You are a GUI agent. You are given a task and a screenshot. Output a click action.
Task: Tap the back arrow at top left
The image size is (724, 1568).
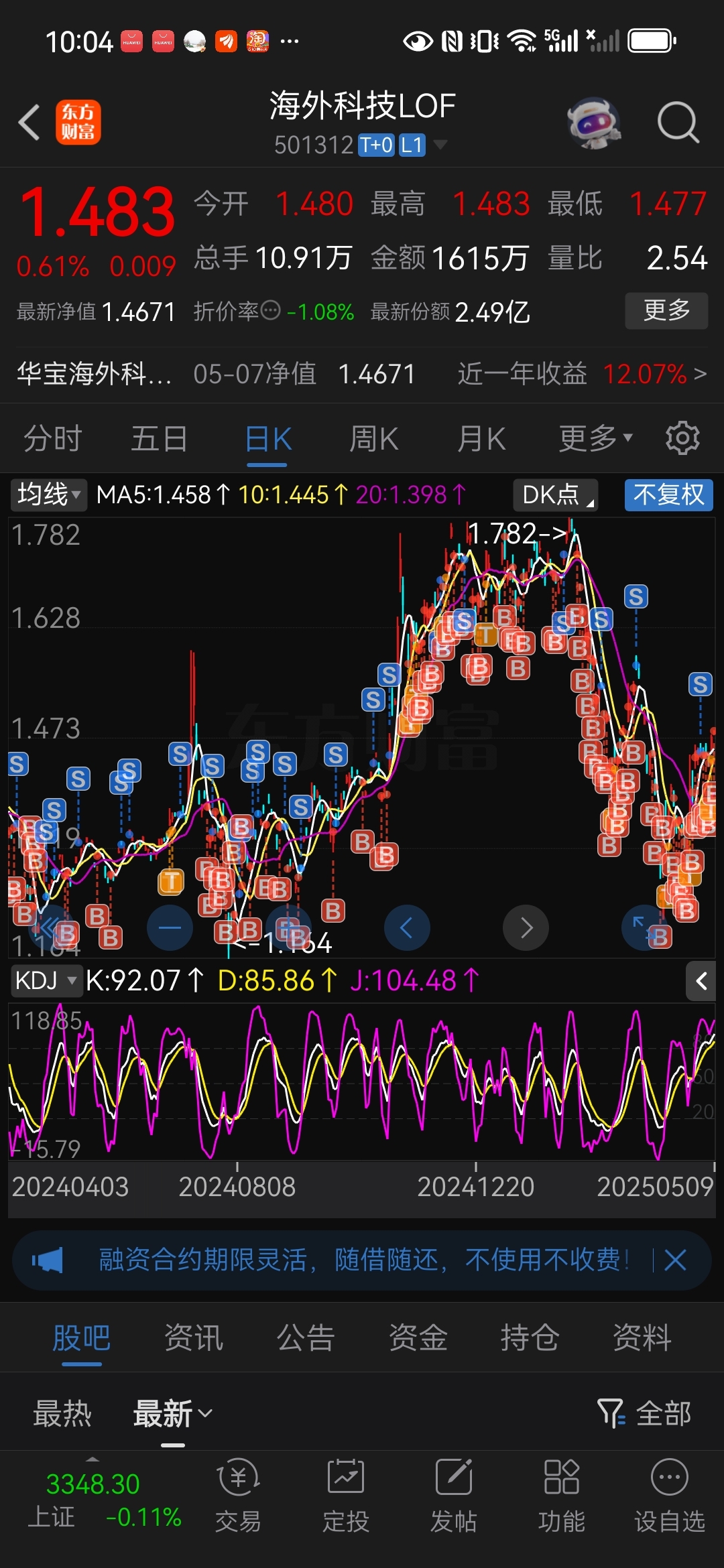[x=29, y=122]
